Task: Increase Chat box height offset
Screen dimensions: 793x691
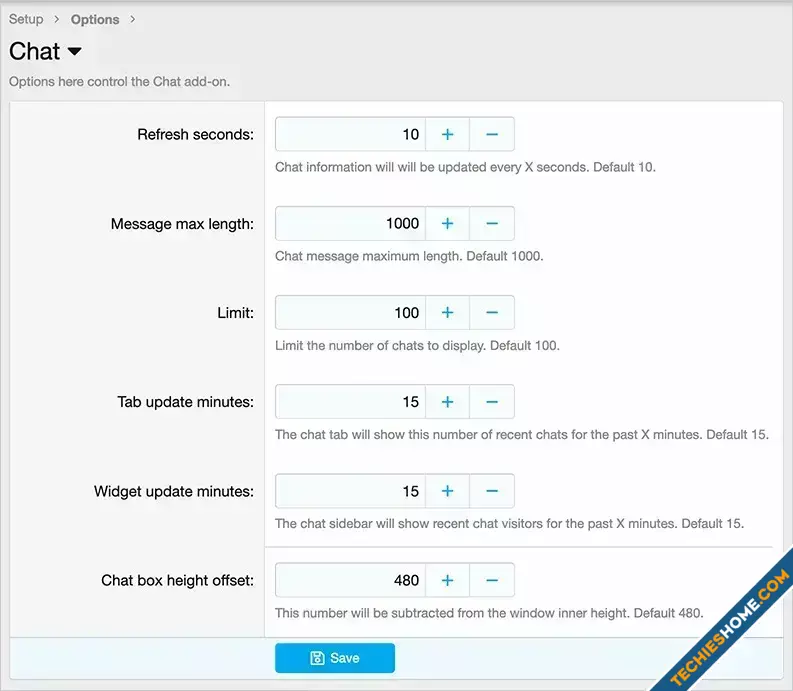Action: [x=447, y=580]
